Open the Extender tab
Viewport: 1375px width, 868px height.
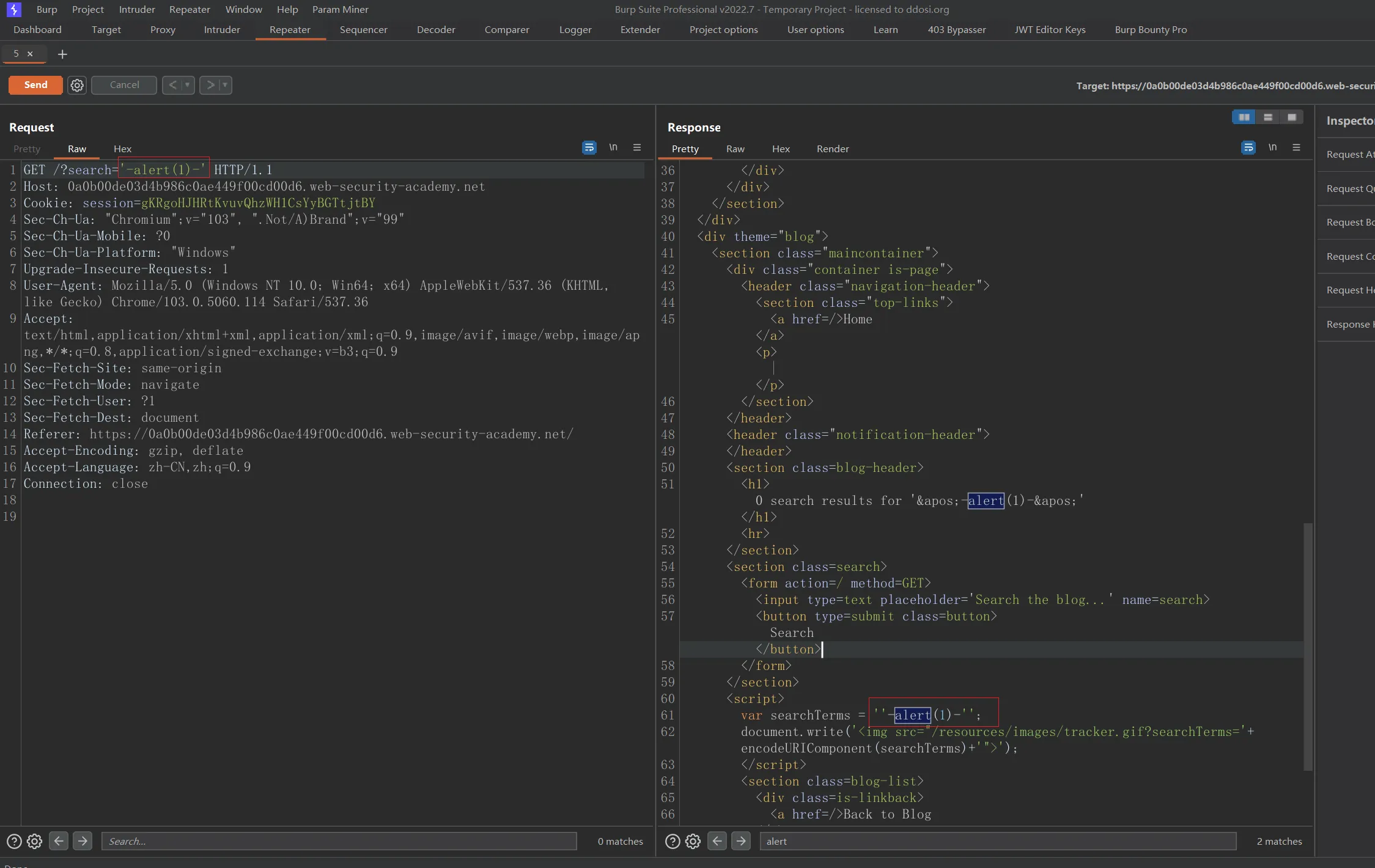pos(640,29)
